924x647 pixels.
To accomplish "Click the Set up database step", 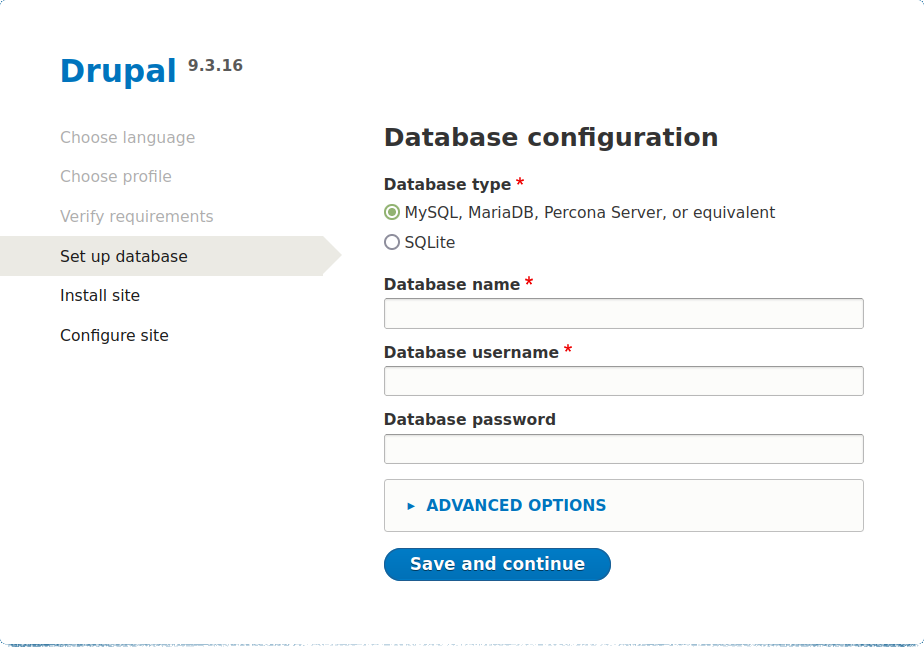I will [124, 256].
